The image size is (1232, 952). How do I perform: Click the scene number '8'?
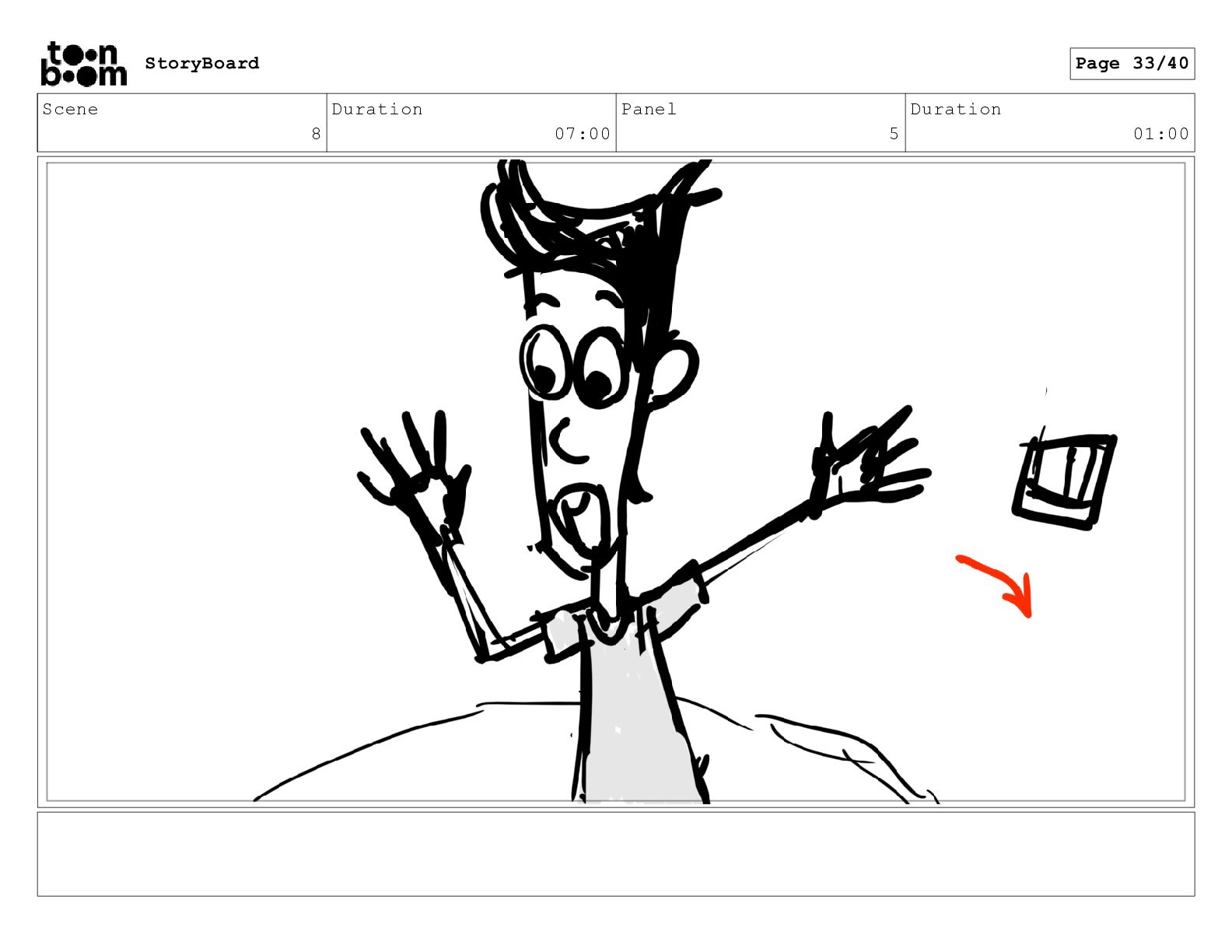click(316, 134)
